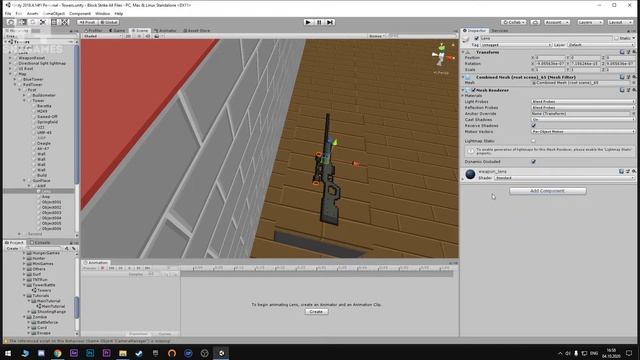The image size is (640, 360).
Task: Click the Add Component button
Action: pos(548,191)
